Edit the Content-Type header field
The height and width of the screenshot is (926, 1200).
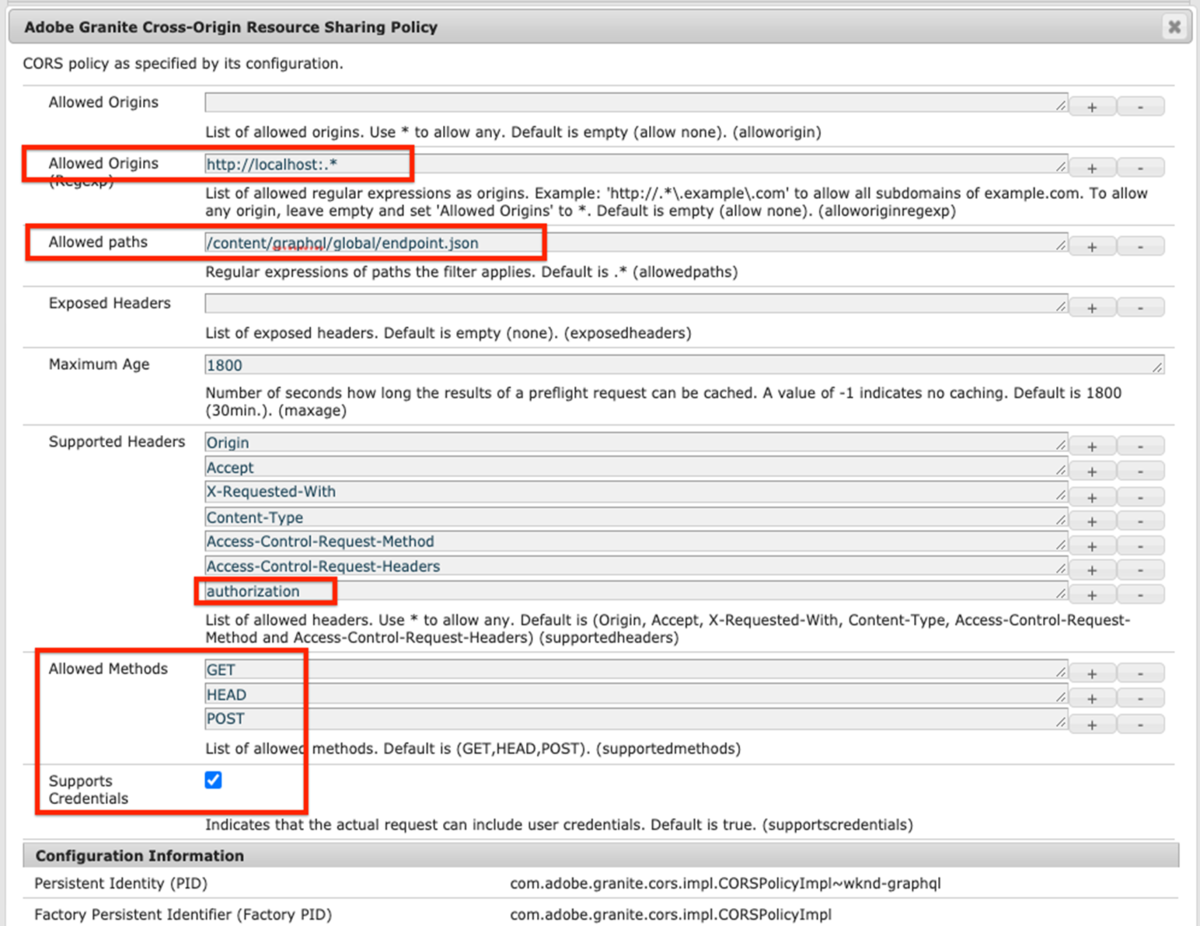636,517
